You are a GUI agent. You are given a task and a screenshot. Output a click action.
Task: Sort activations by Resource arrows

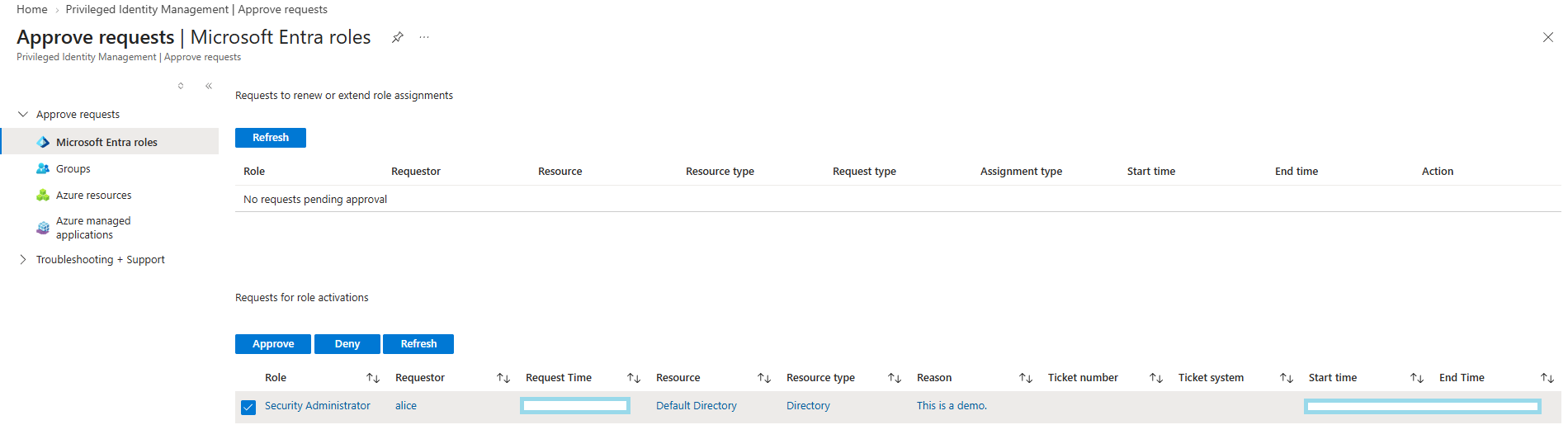tap(764, 378)
